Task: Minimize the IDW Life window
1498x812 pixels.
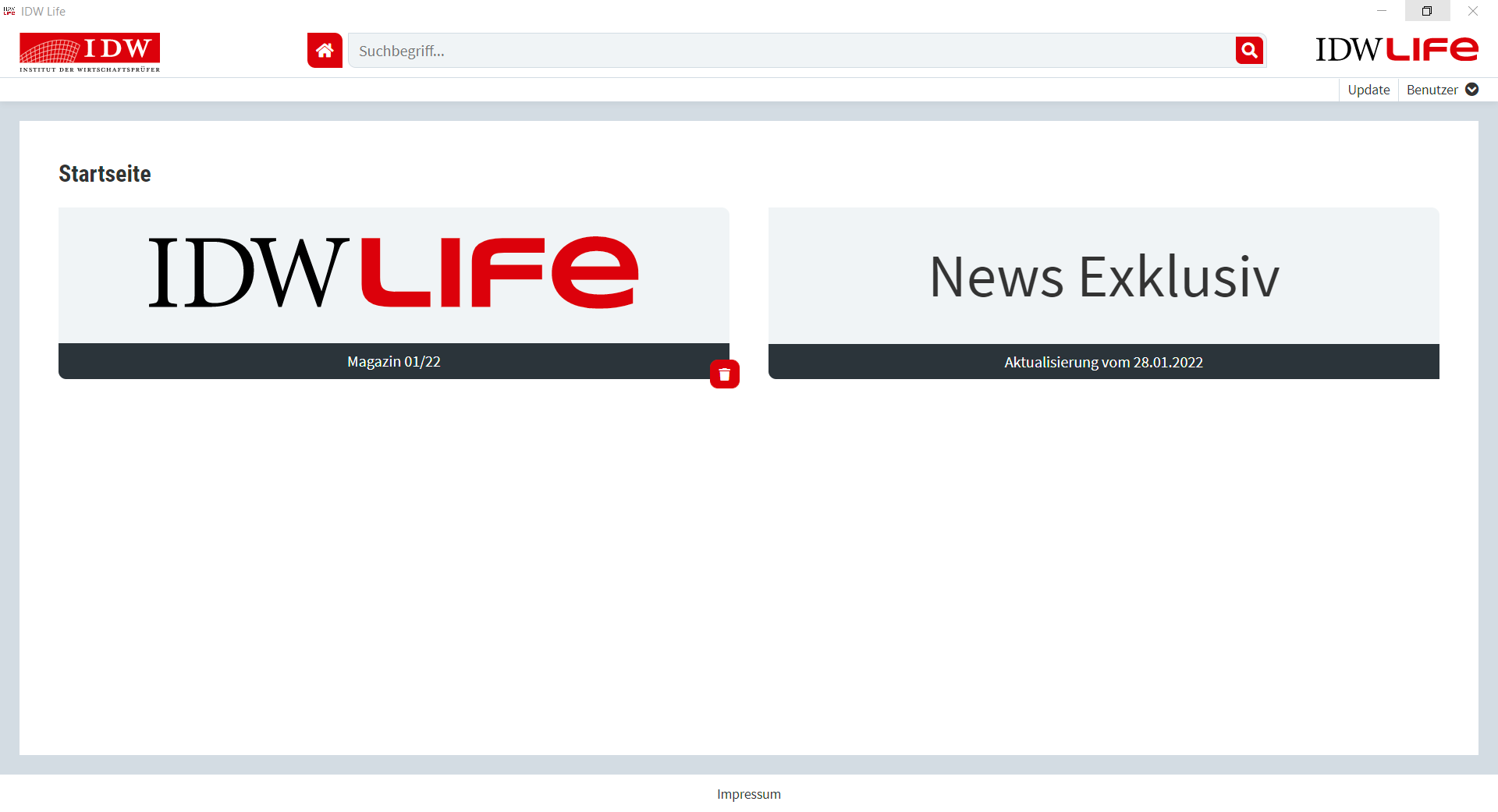Action: pos(1382,11)
